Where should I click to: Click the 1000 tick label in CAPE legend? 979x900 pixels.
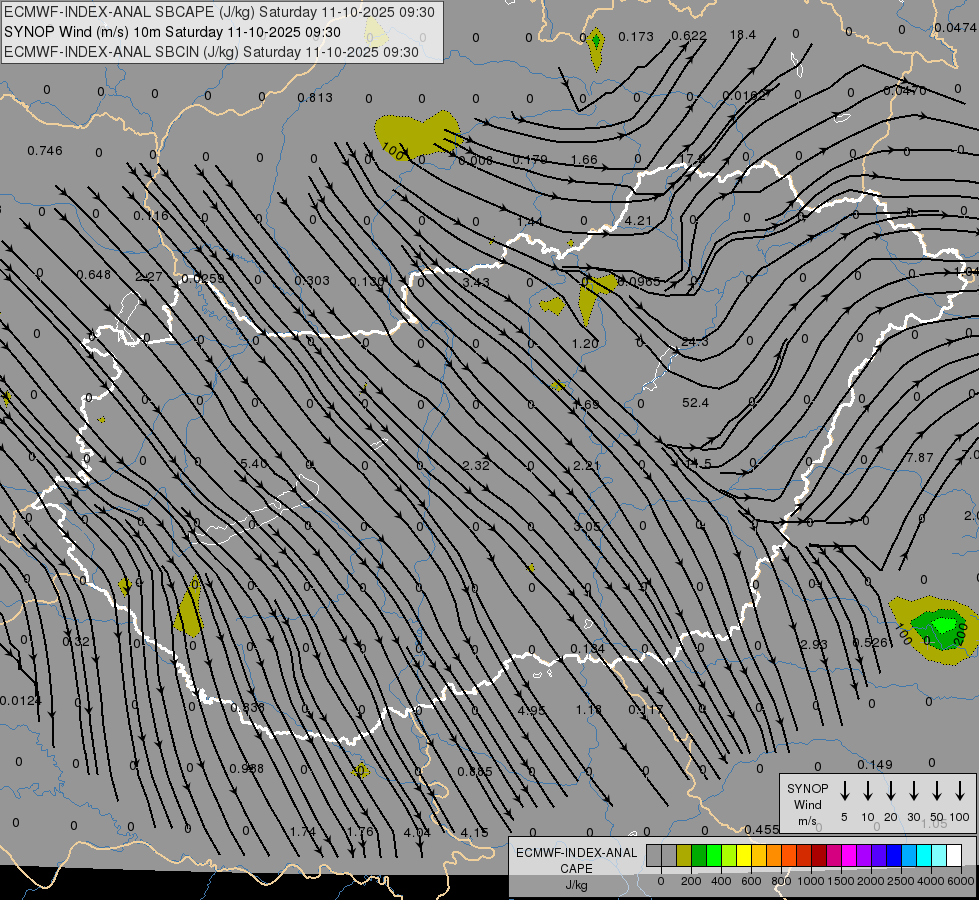point(810,881)
